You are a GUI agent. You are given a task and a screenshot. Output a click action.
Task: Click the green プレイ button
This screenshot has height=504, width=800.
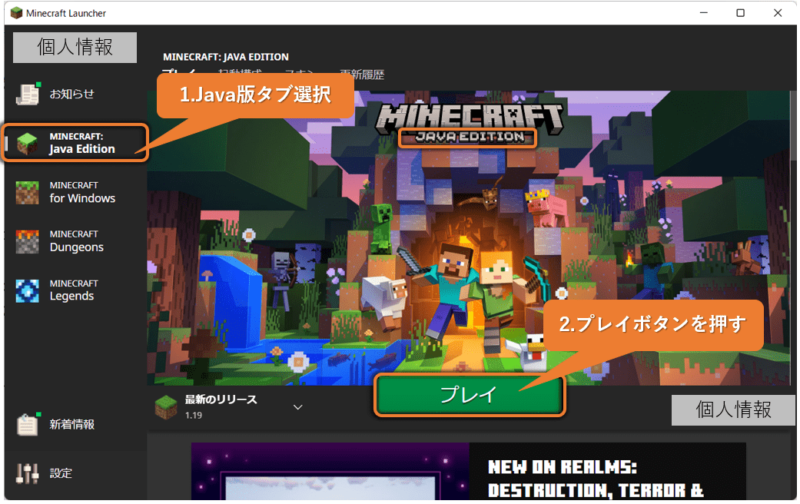tap(469, 395)
